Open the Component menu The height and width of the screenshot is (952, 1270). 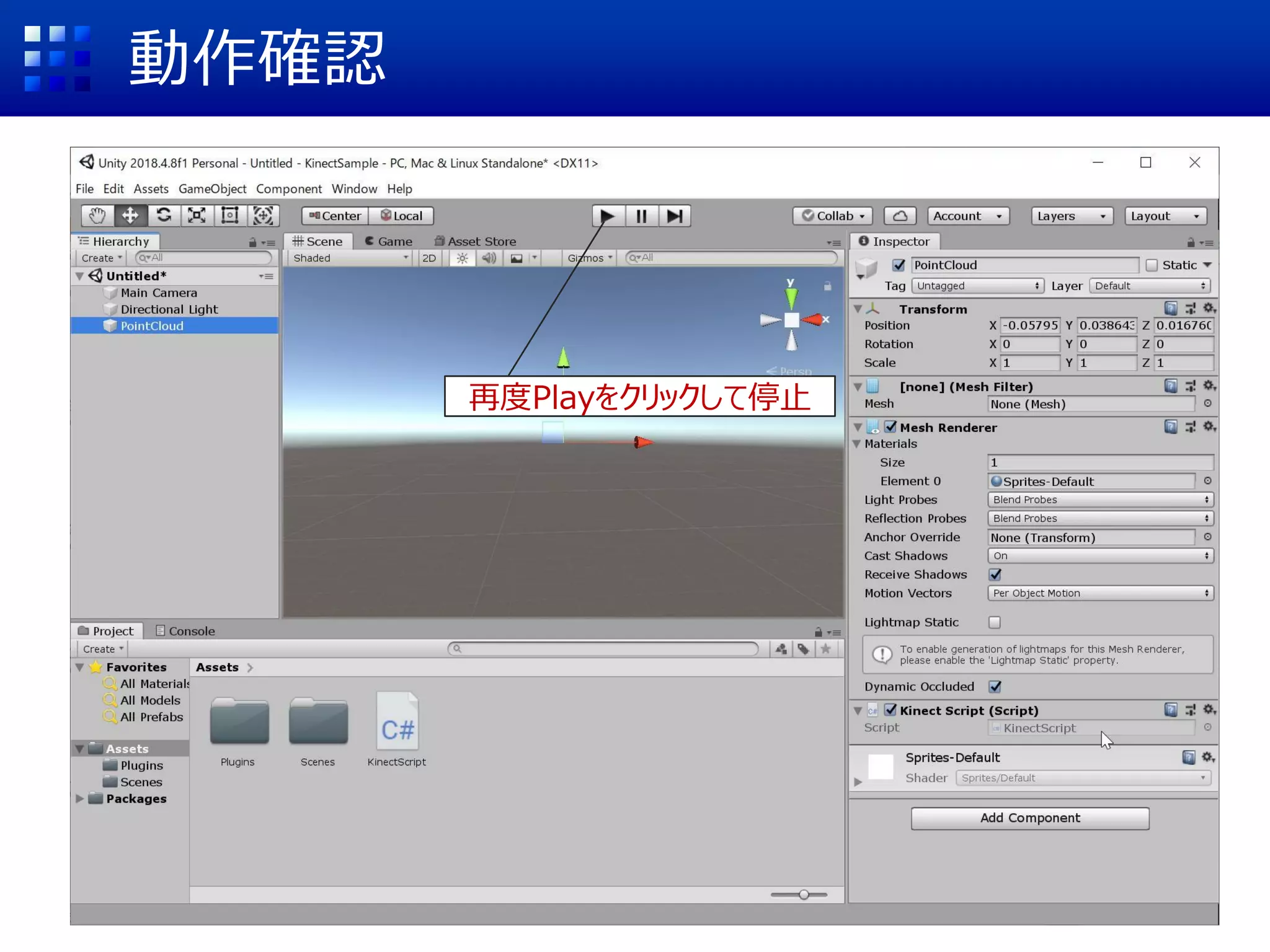tap(289, 188)
